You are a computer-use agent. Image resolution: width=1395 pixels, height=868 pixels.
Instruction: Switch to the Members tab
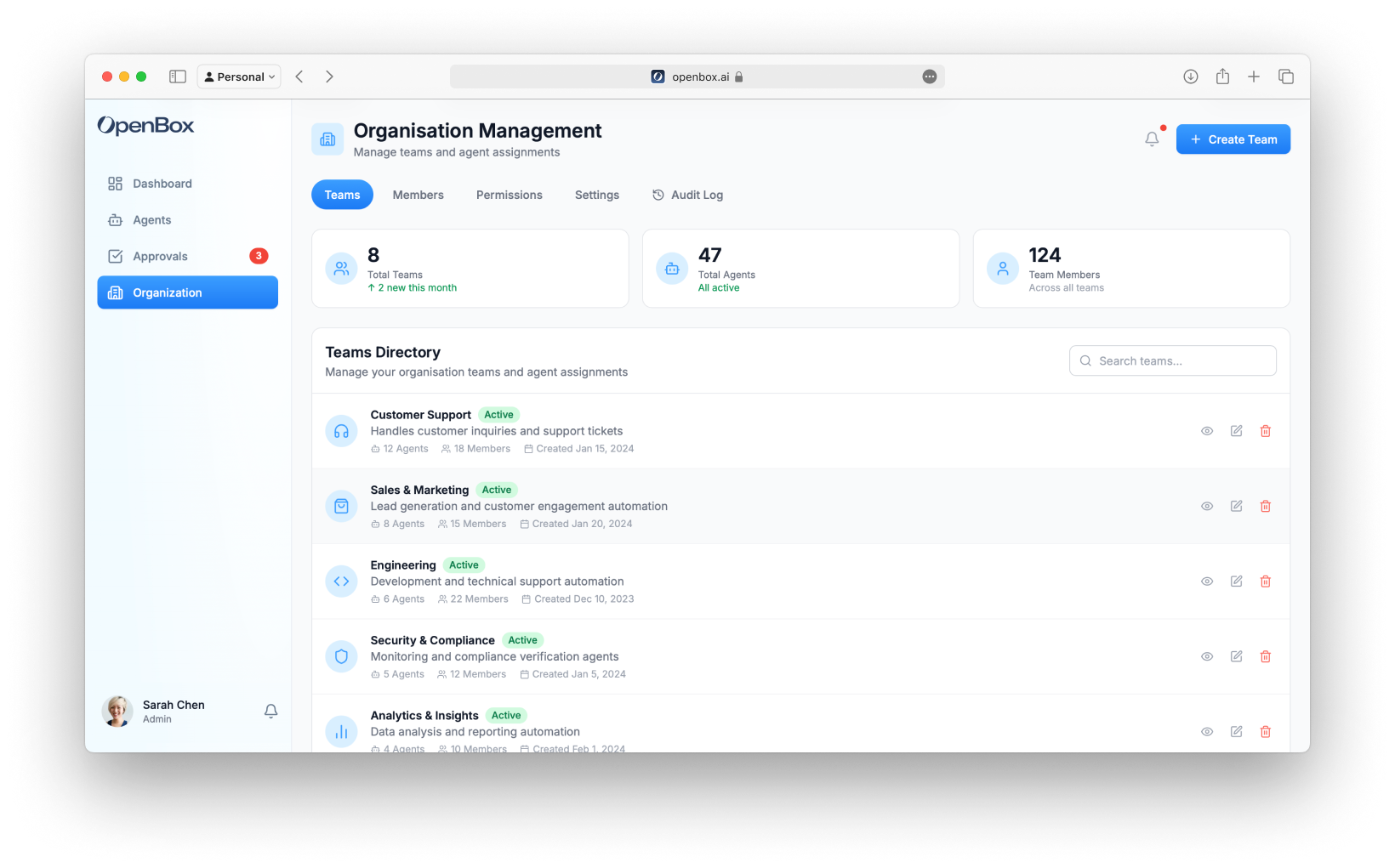[418, 195]
